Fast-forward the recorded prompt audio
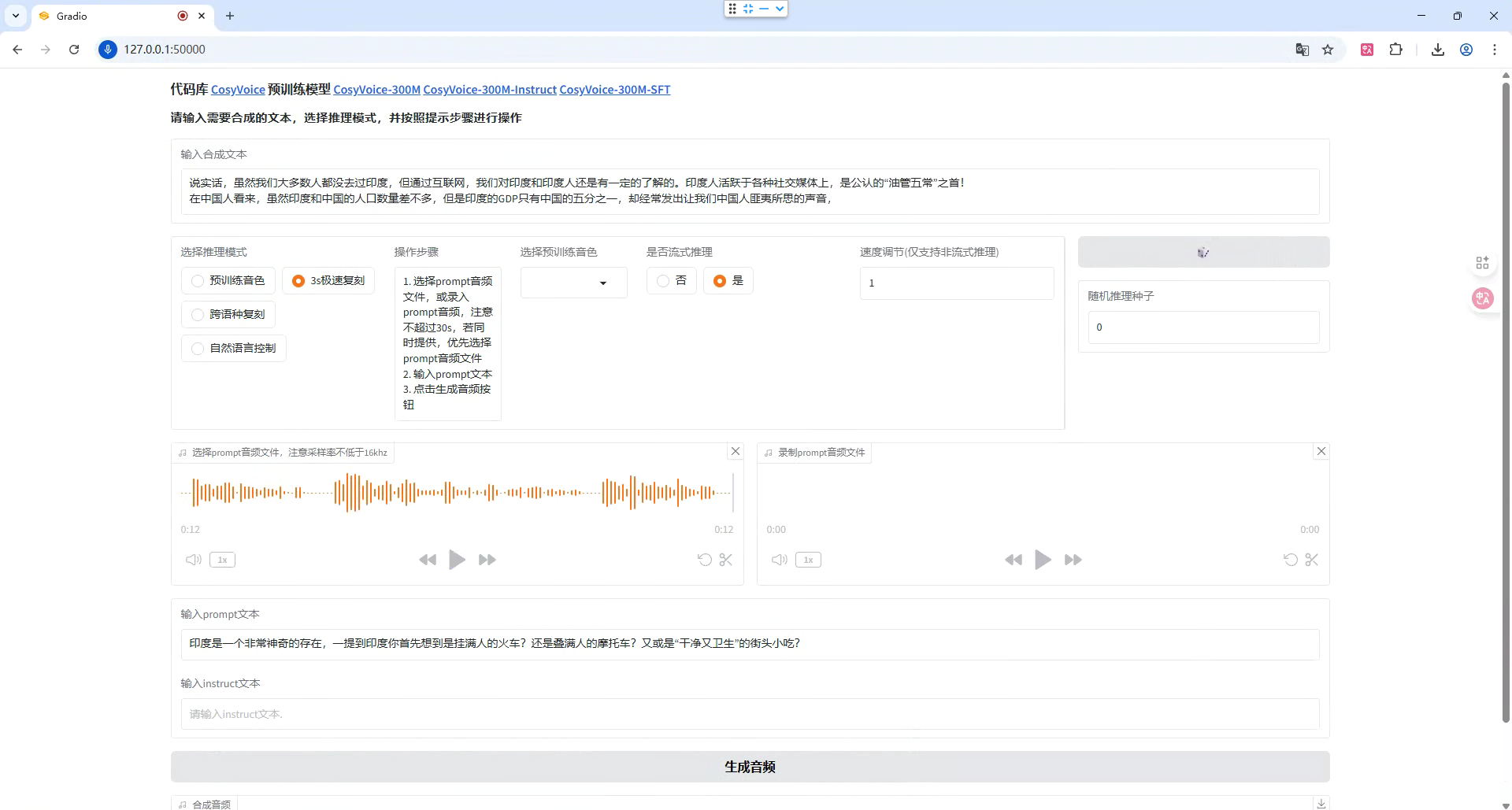1512x810 pixels. pyautogui.click(x=1073, y=560)
